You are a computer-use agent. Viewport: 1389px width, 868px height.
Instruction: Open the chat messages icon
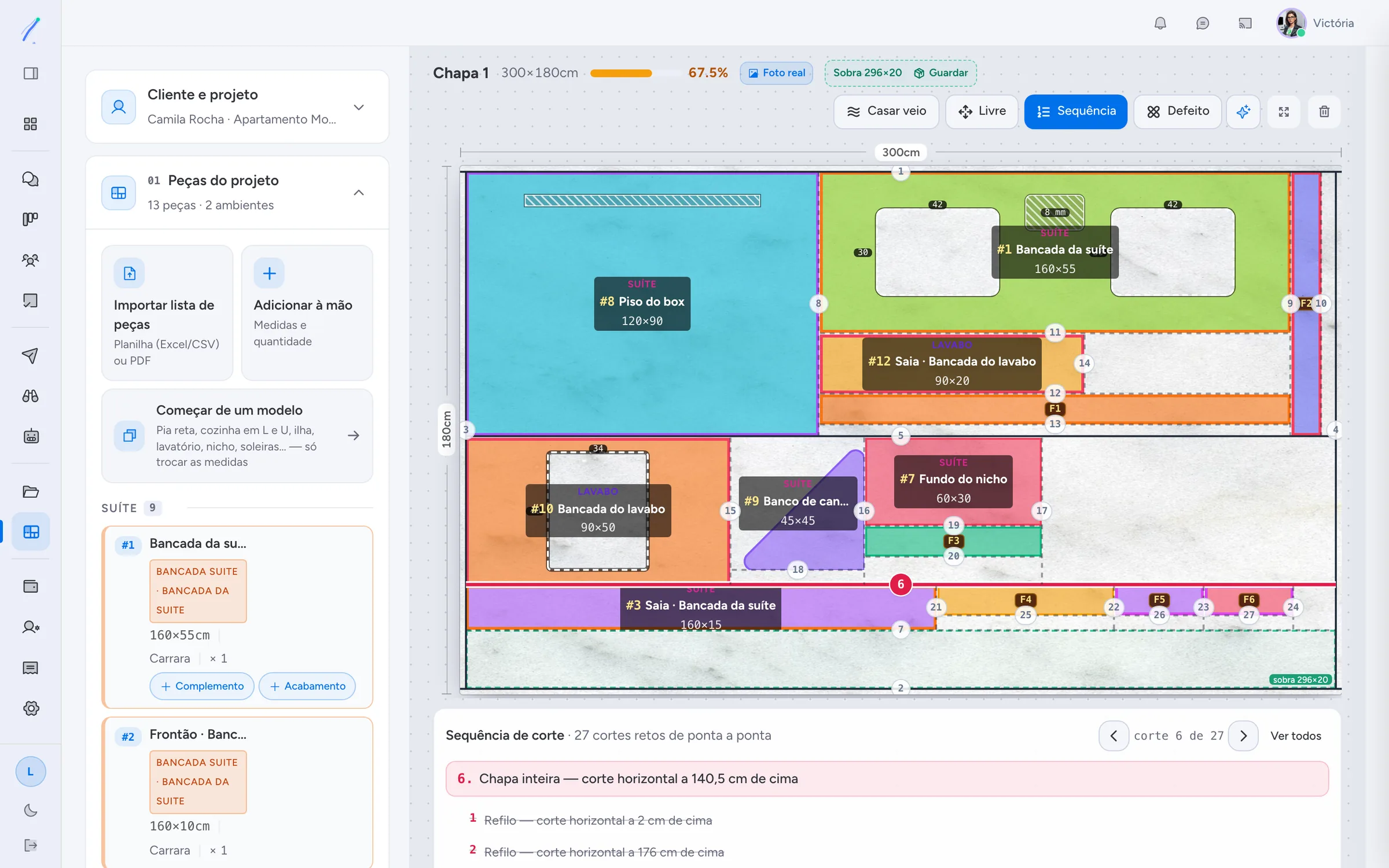click(1202, 23)
